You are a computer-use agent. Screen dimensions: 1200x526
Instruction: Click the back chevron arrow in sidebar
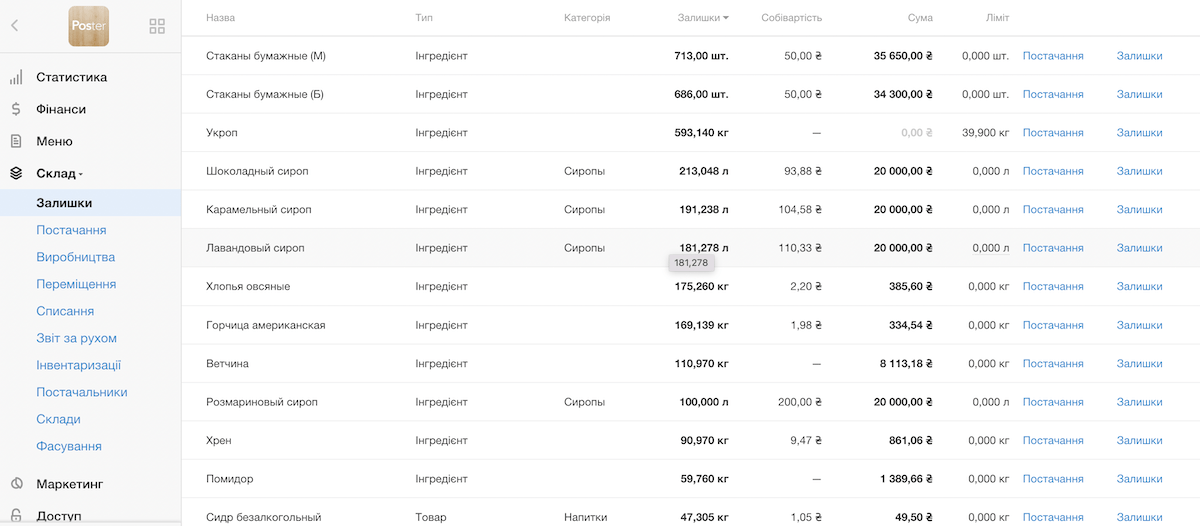(x=14, y=26)
